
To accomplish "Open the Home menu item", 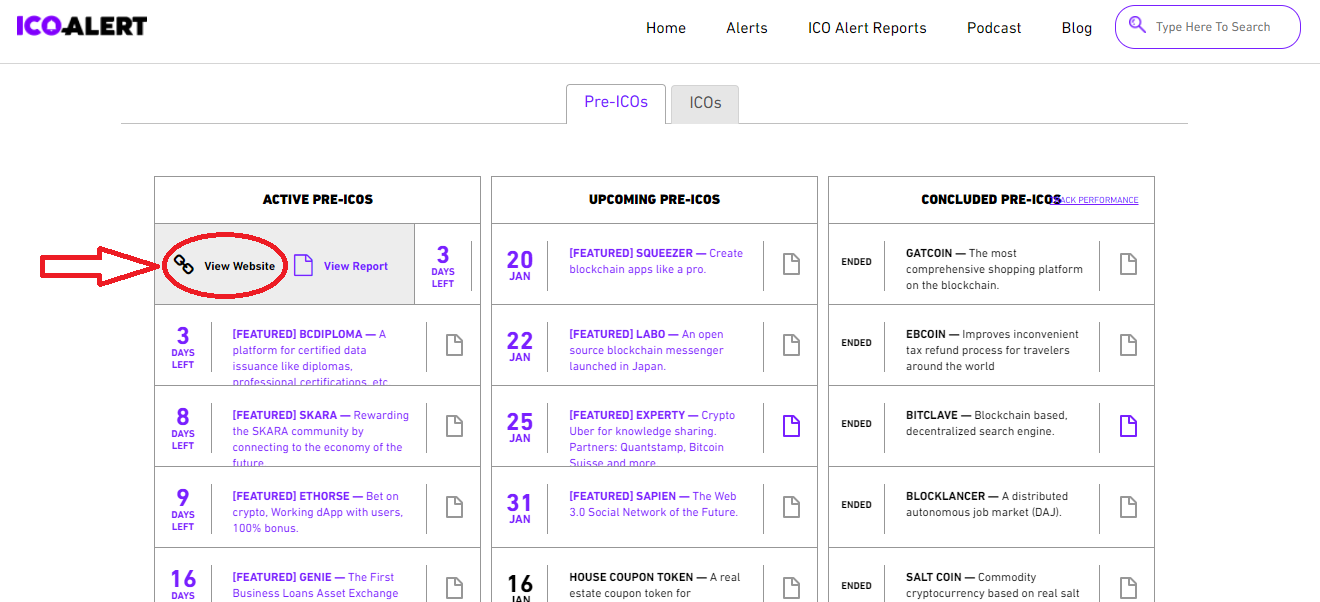I will coord(666,28).
